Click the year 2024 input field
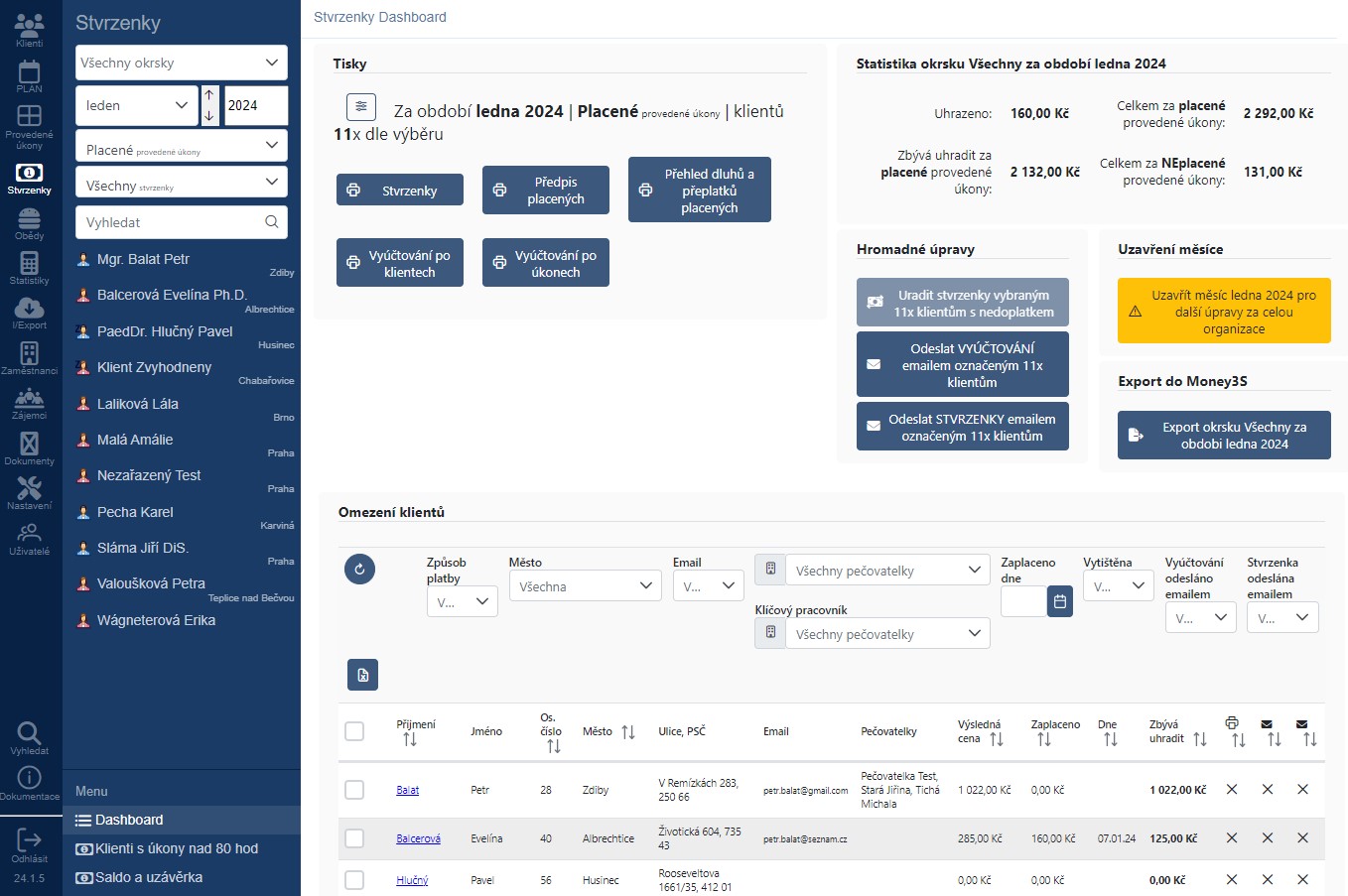This screenshot has width=1348, height=896. tap(256, 105)
